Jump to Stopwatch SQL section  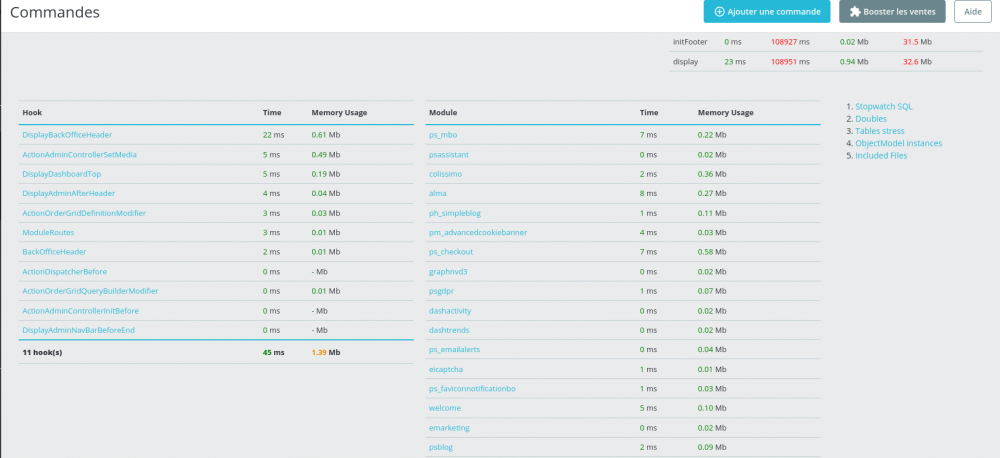point(883,107)
